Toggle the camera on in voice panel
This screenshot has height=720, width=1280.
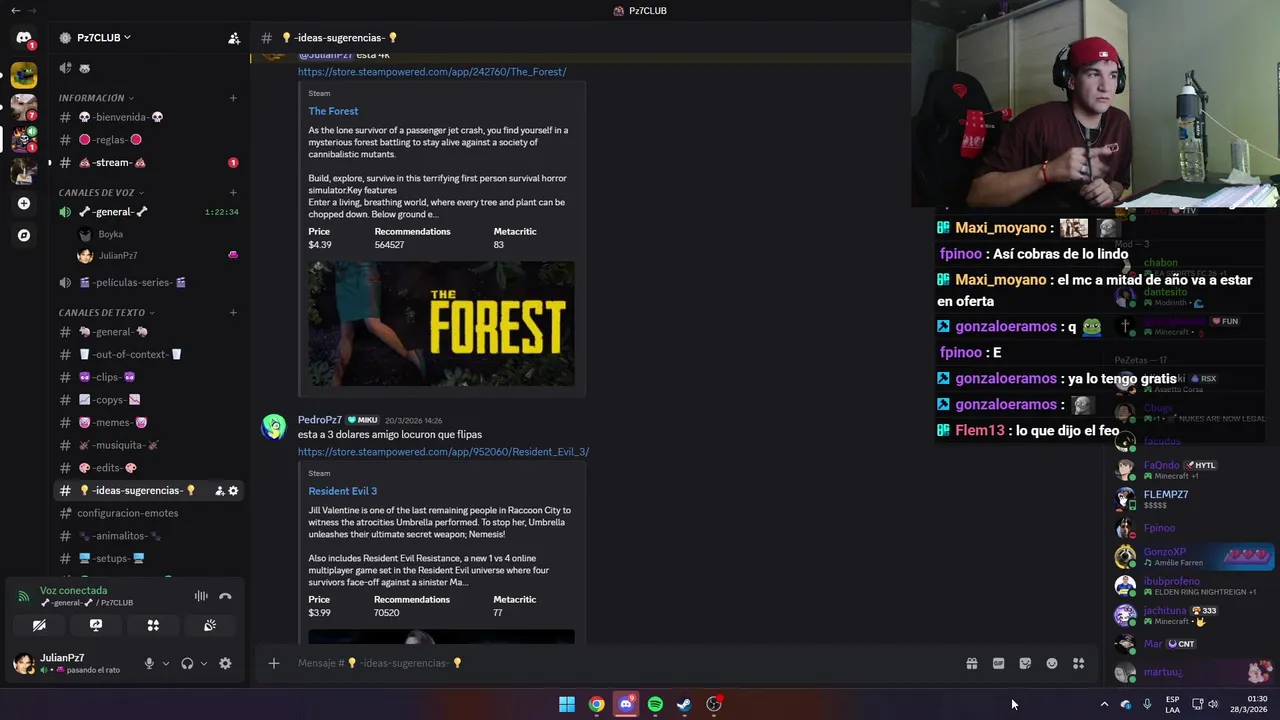tap(39, 625)
